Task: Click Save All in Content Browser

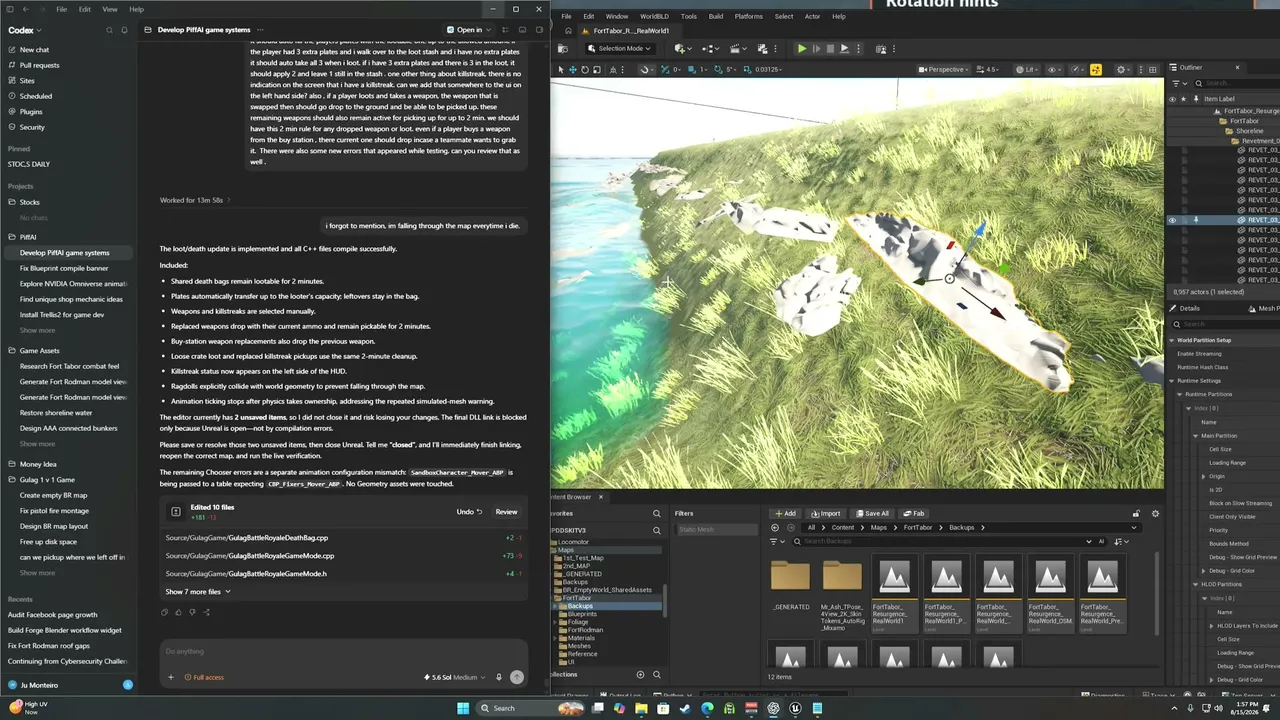Action: [871, 513]
